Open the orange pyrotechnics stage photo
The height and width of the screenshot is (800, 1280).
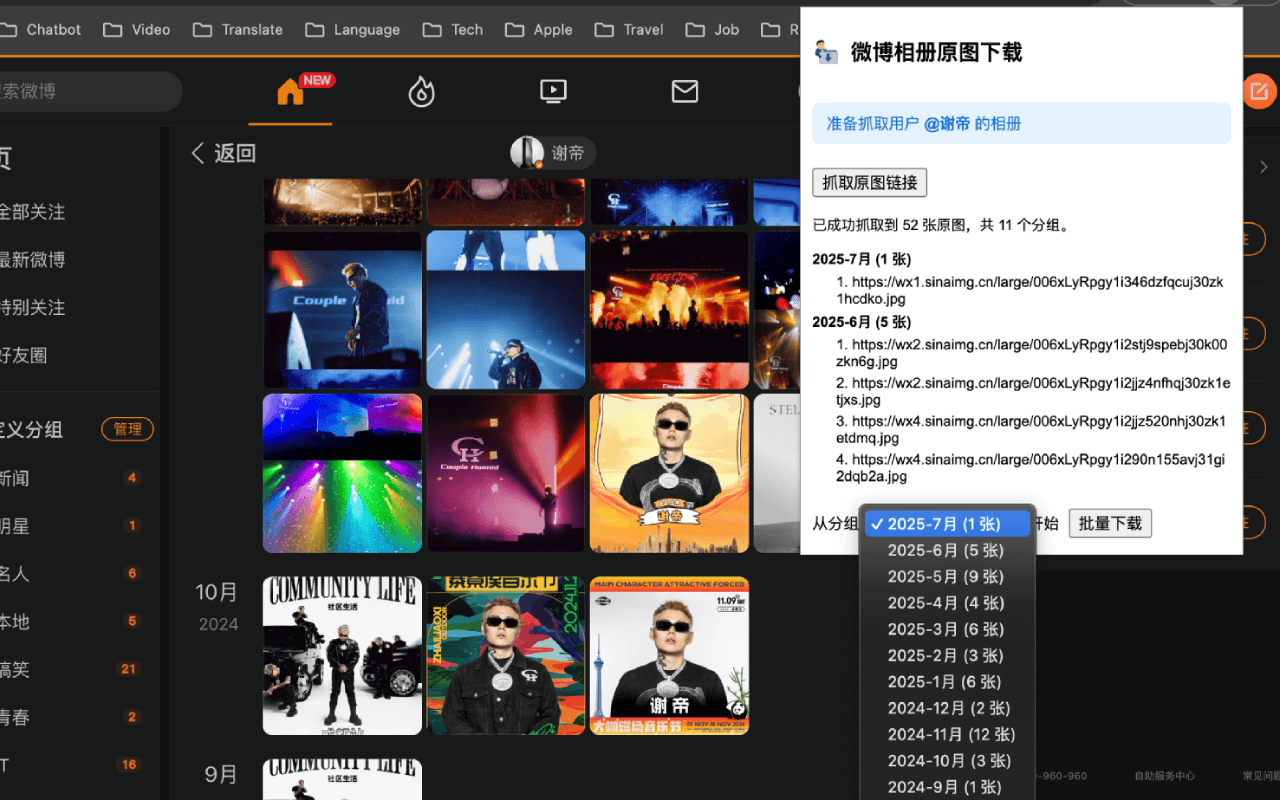tap(669, 310)
